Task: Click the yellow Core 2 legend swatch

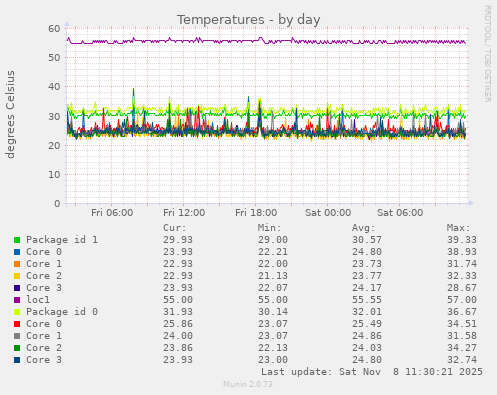Action: (x=17, y=276)
